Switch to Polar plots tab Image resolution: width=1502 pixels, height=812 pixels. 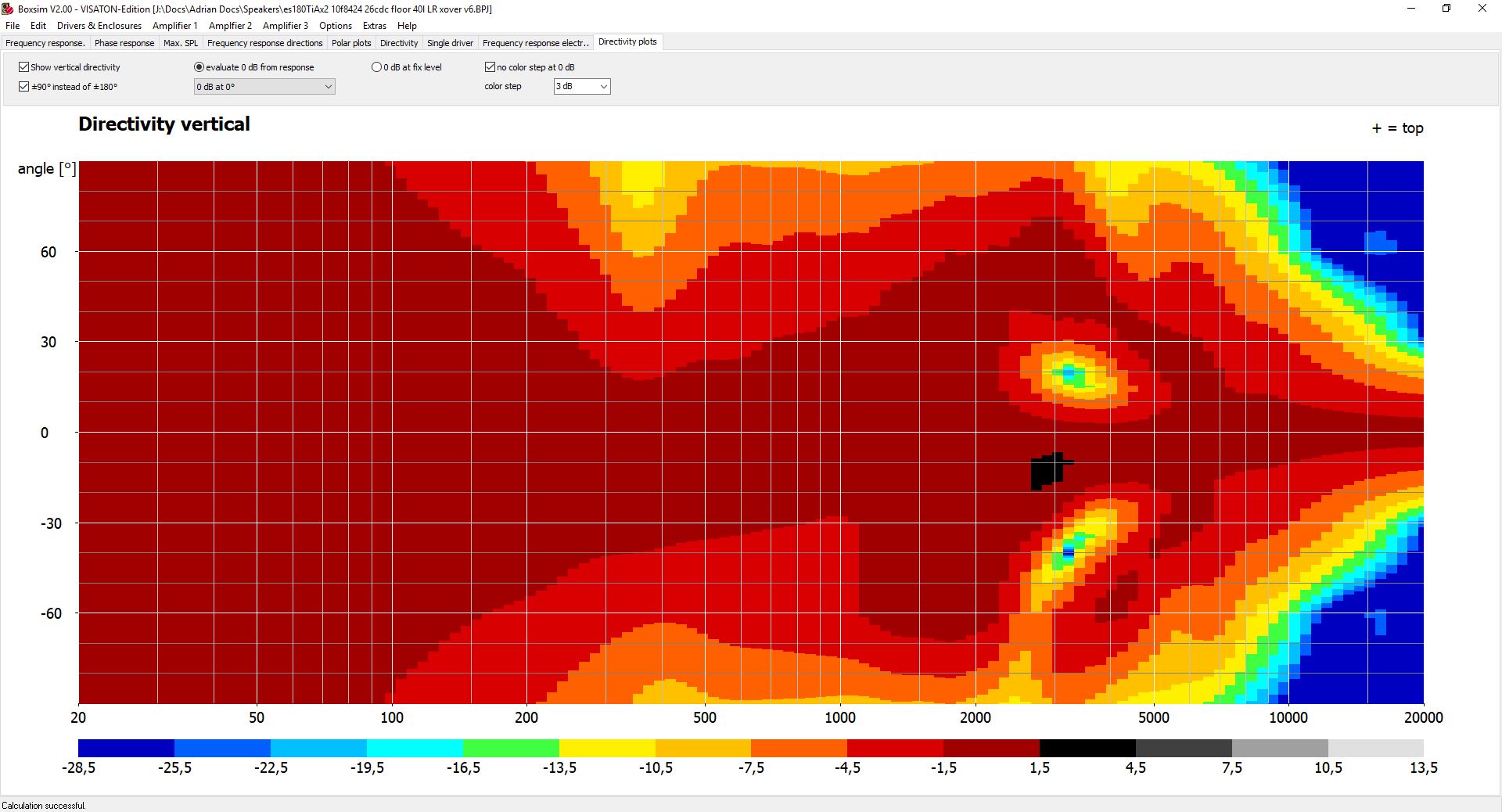tap(351, 43)
